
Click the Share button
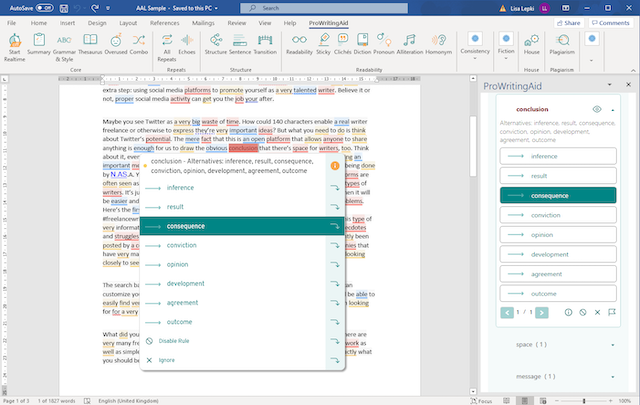coord(569,23)
